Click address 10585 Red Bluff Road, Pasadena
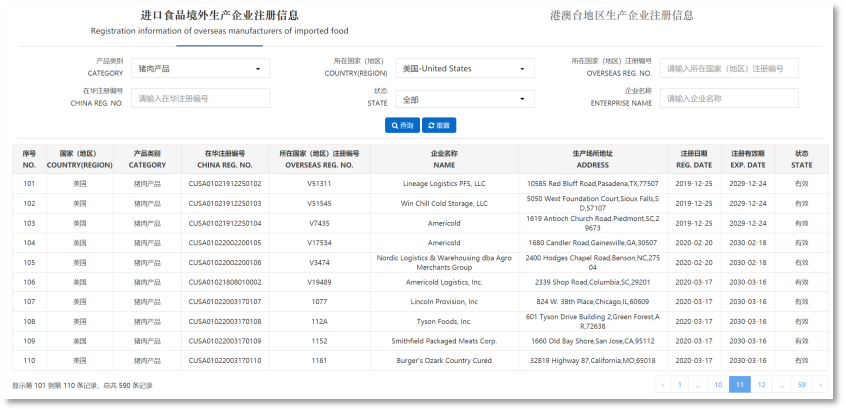844x410 pixels. coord(593,184)
